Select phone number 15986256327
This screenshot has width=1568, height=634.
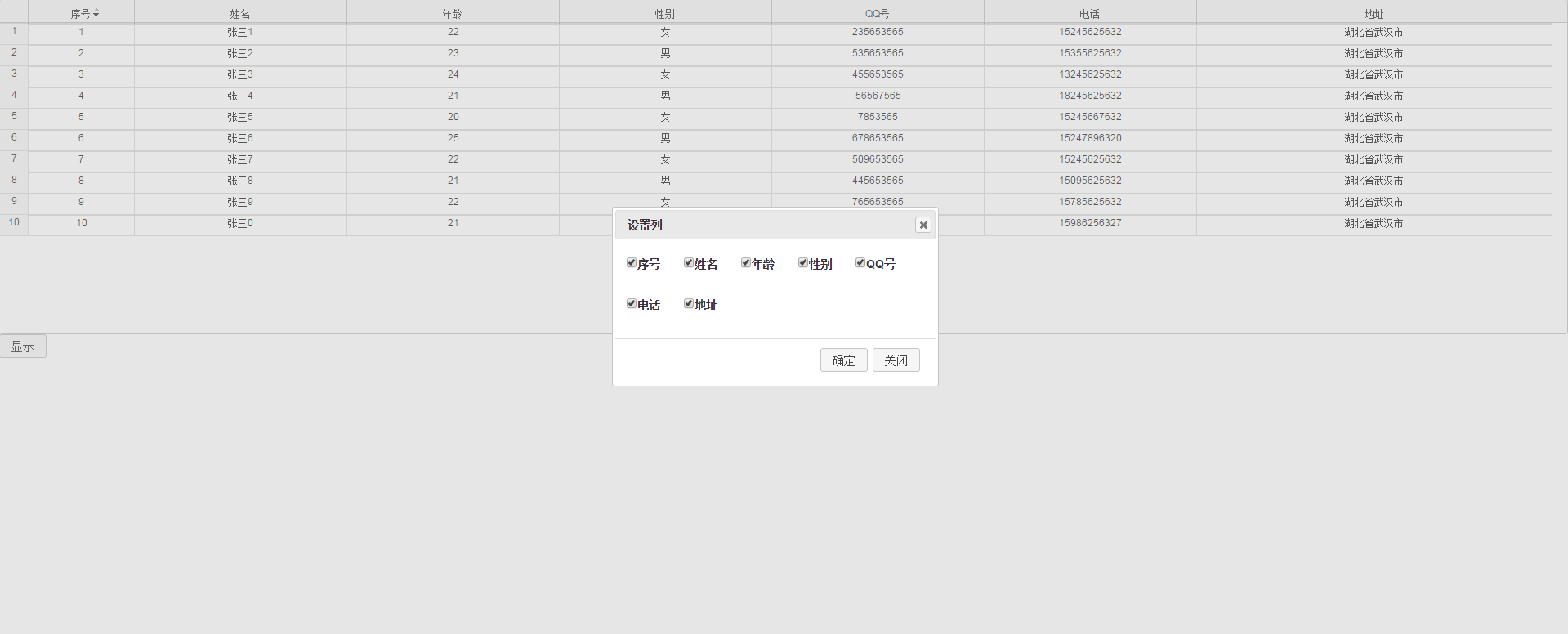click(x=1090, y=223)
